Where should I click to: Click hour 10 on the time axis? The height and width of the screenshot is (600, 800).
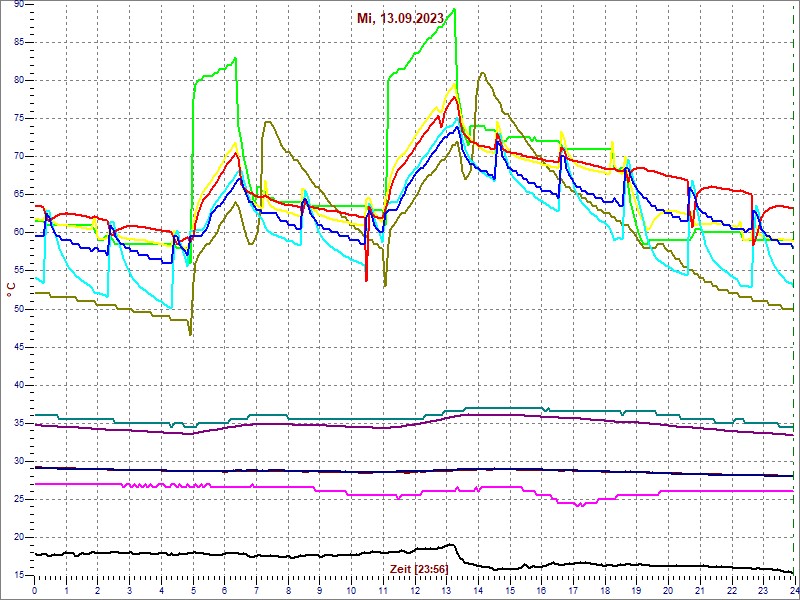tap(352, 590)
